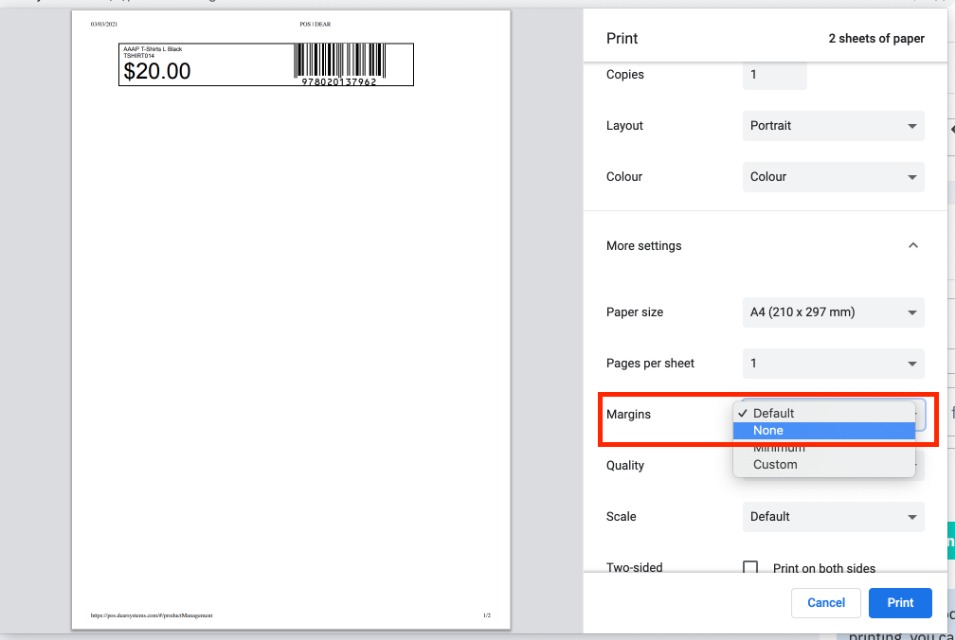Open the Pages per sheet dropdown
This screenshot has height=640, width=955.
coord(832,363)
